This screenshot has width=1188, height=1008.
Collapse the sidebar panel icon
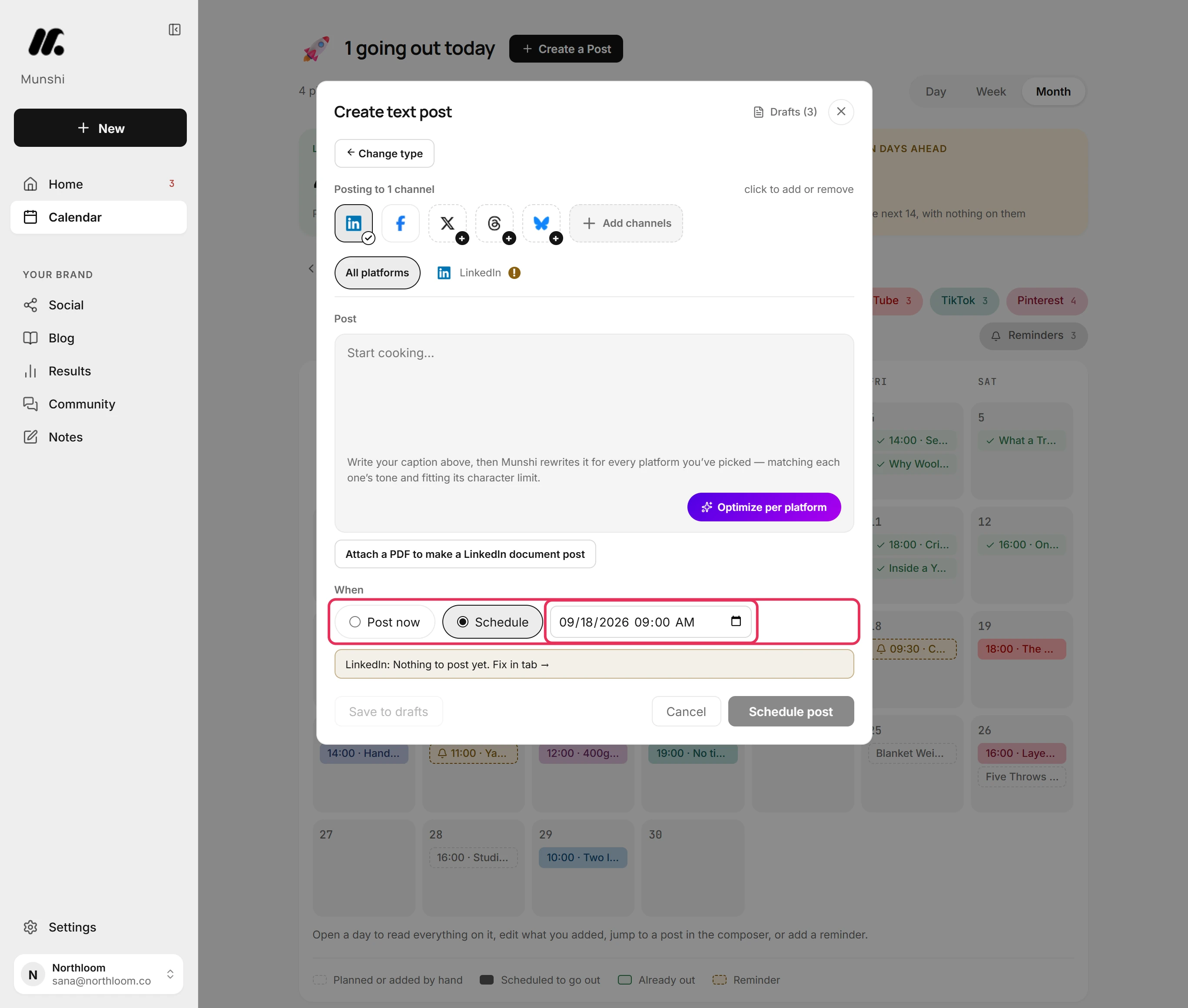[175, 30]
